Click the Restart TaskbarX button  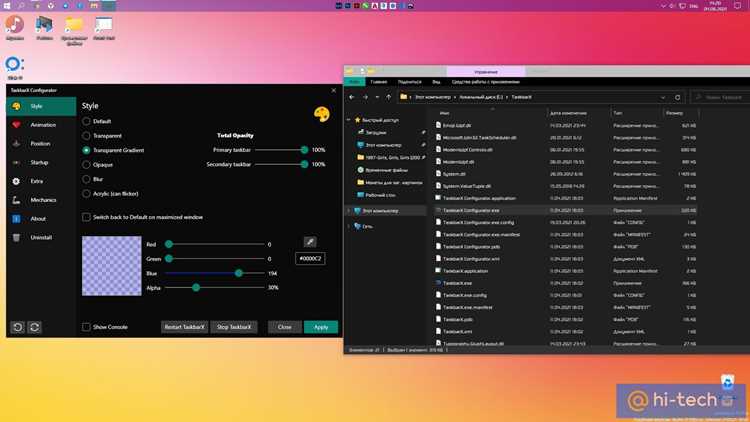185,327
